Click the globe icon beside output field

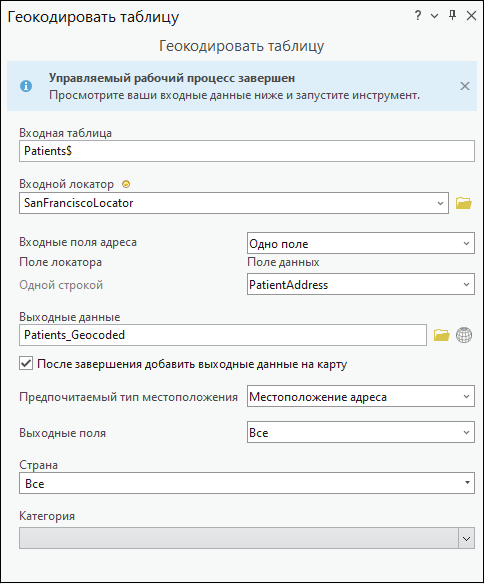464,335
